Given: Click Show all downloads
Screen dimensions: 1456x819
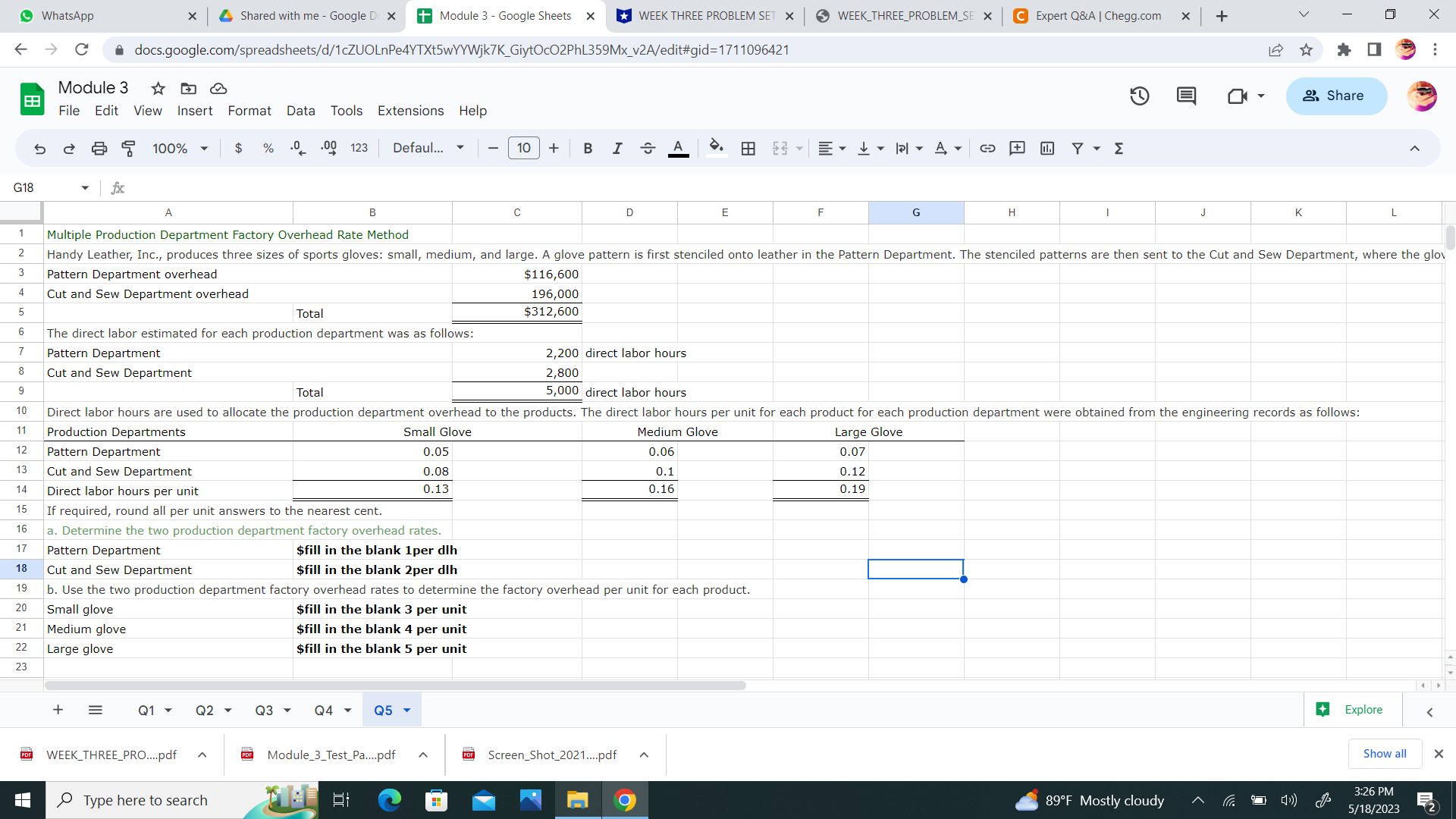Looking at the screenshot, I should pyautogui.click(x=1384, y=753).
